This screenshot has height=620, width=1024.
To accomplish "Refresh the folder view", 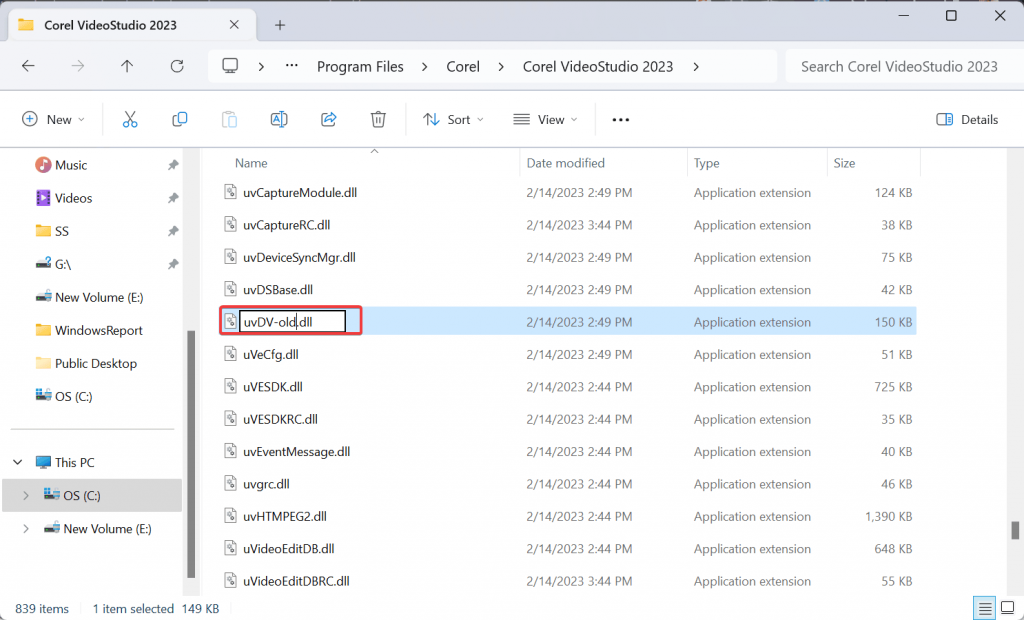I will pyautogui.click(x=177, y=66).
